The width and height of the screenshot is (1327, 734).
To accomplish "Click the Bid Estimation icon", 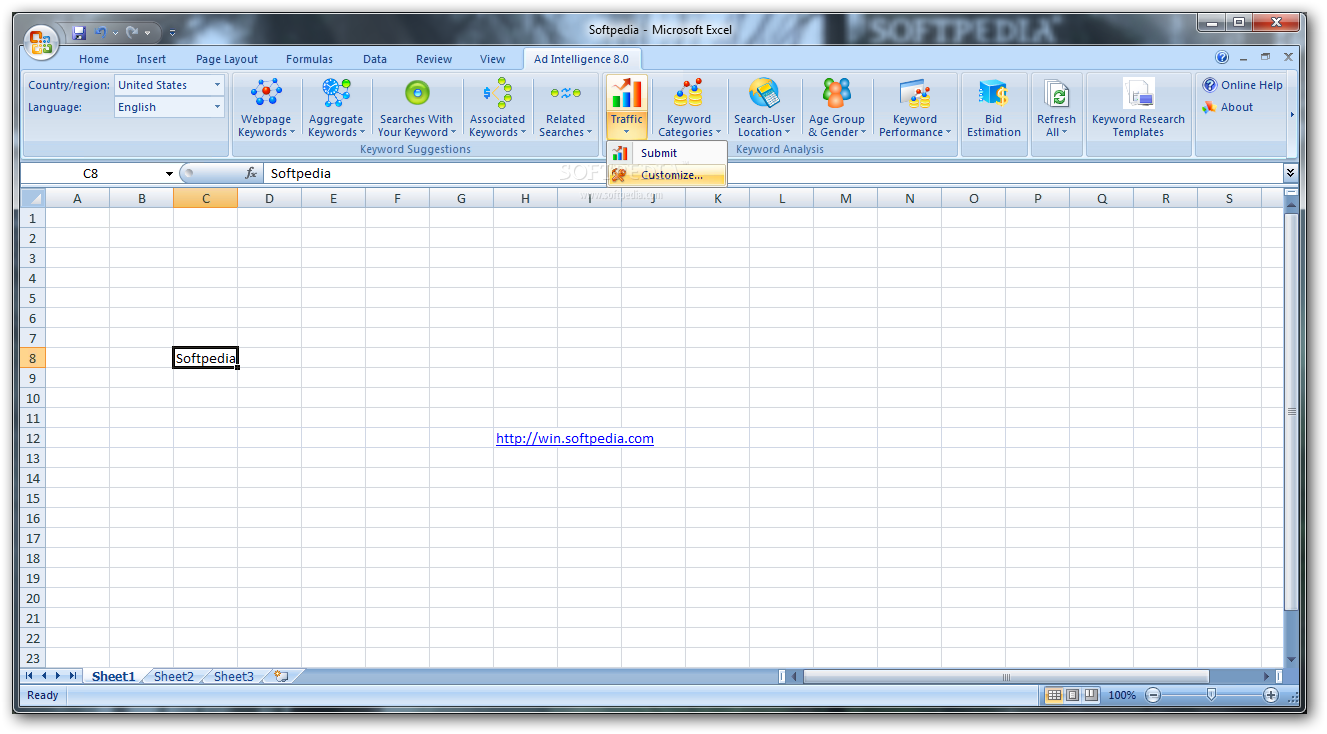I will [993, 93].
